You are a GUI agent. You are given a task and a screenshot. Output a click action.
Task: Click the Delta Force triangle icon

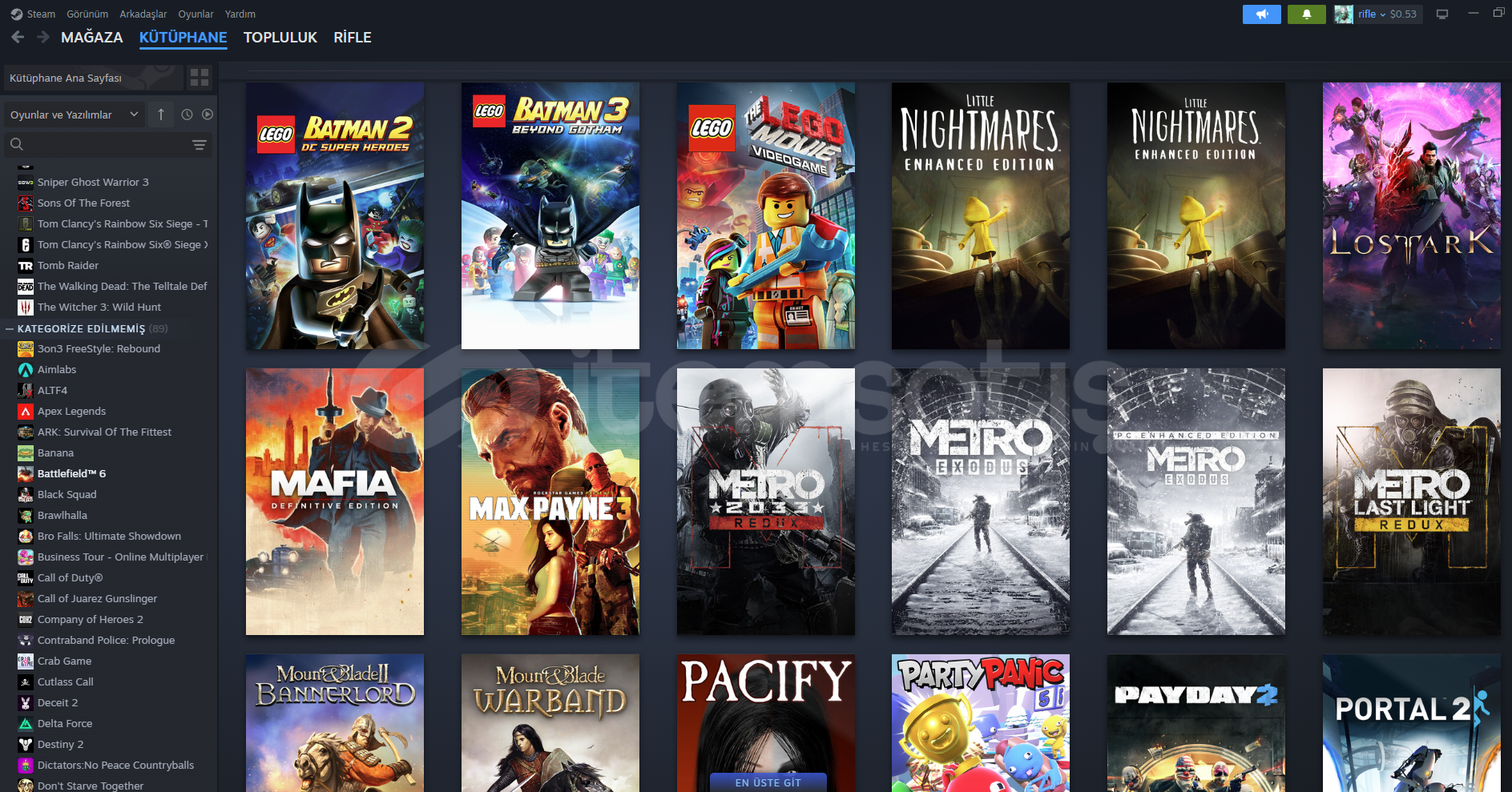(x=26, y=723)
